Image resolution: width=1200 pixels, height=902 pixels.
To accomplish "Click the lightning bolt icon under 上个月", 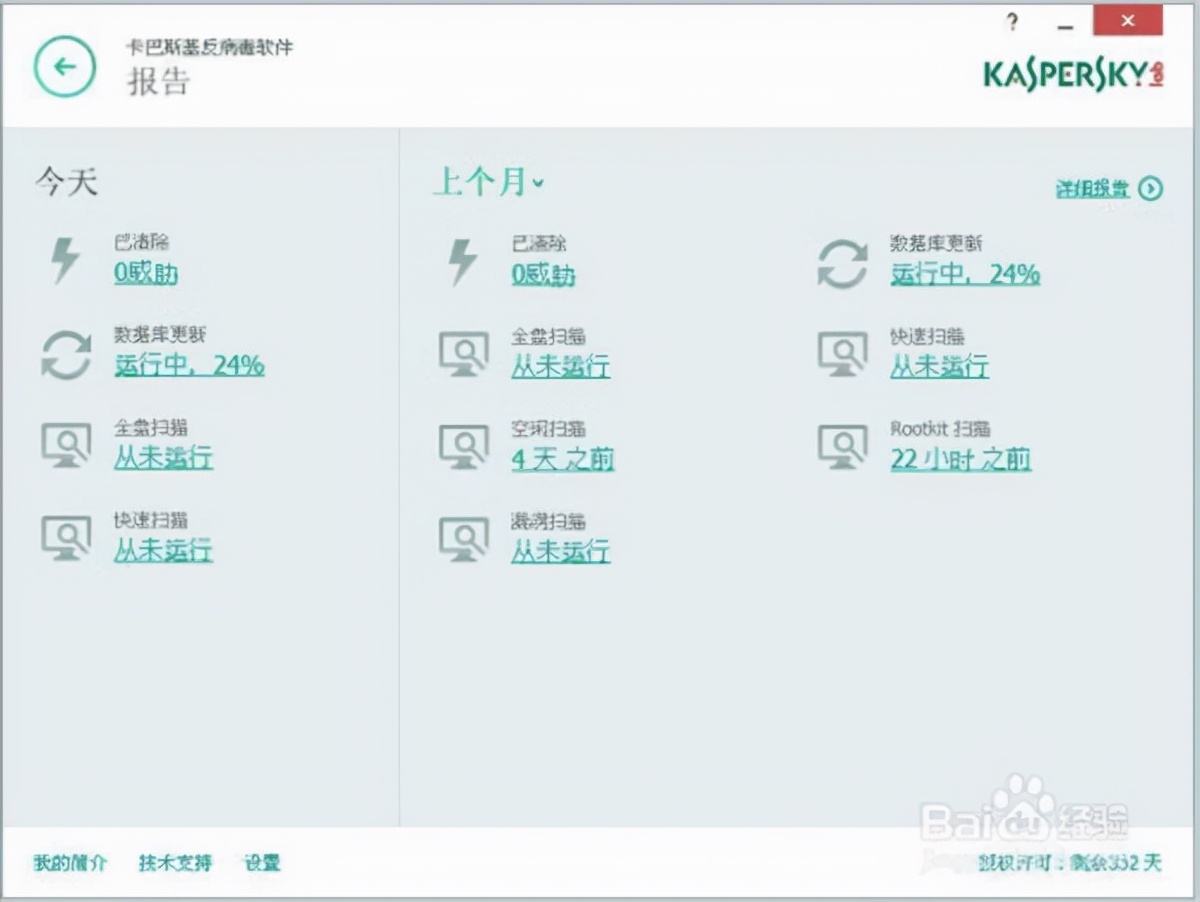I will (463, 261).
